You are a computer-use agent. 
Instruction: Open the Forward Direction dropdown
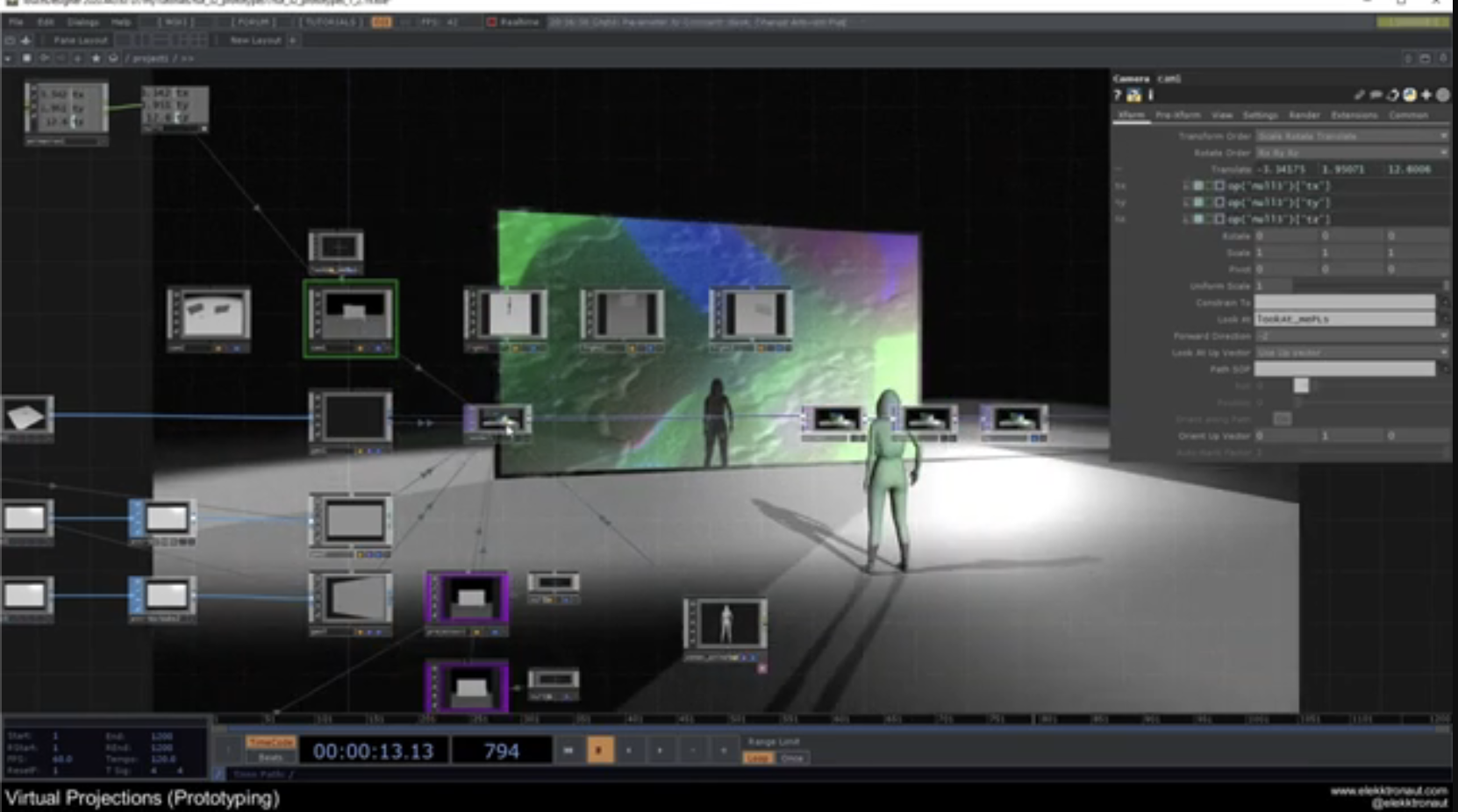tap(1351, 336)
